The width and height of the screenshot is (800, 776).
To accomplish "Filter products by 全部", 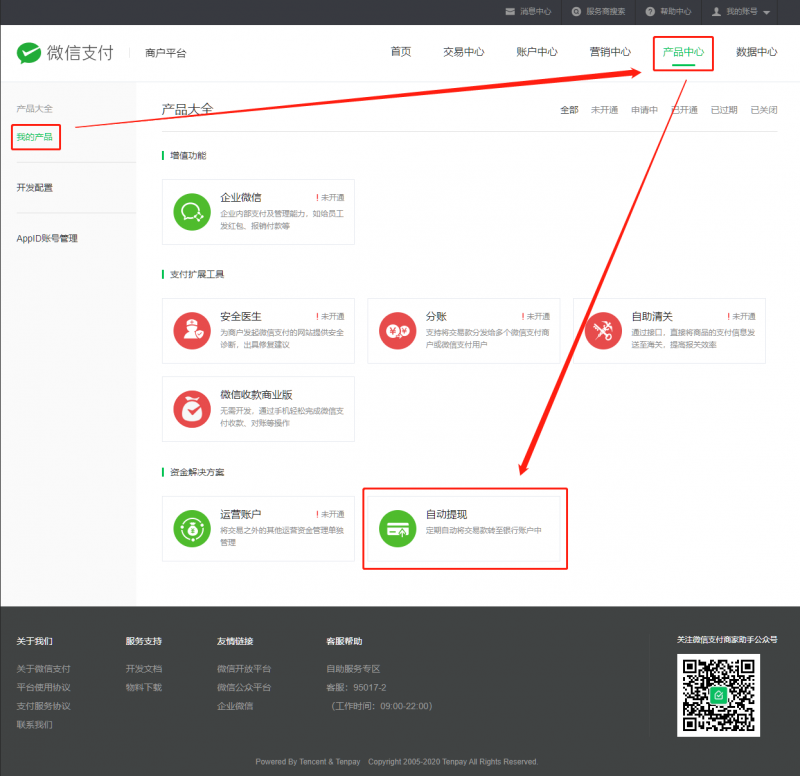I will click(x=569, y=110).
